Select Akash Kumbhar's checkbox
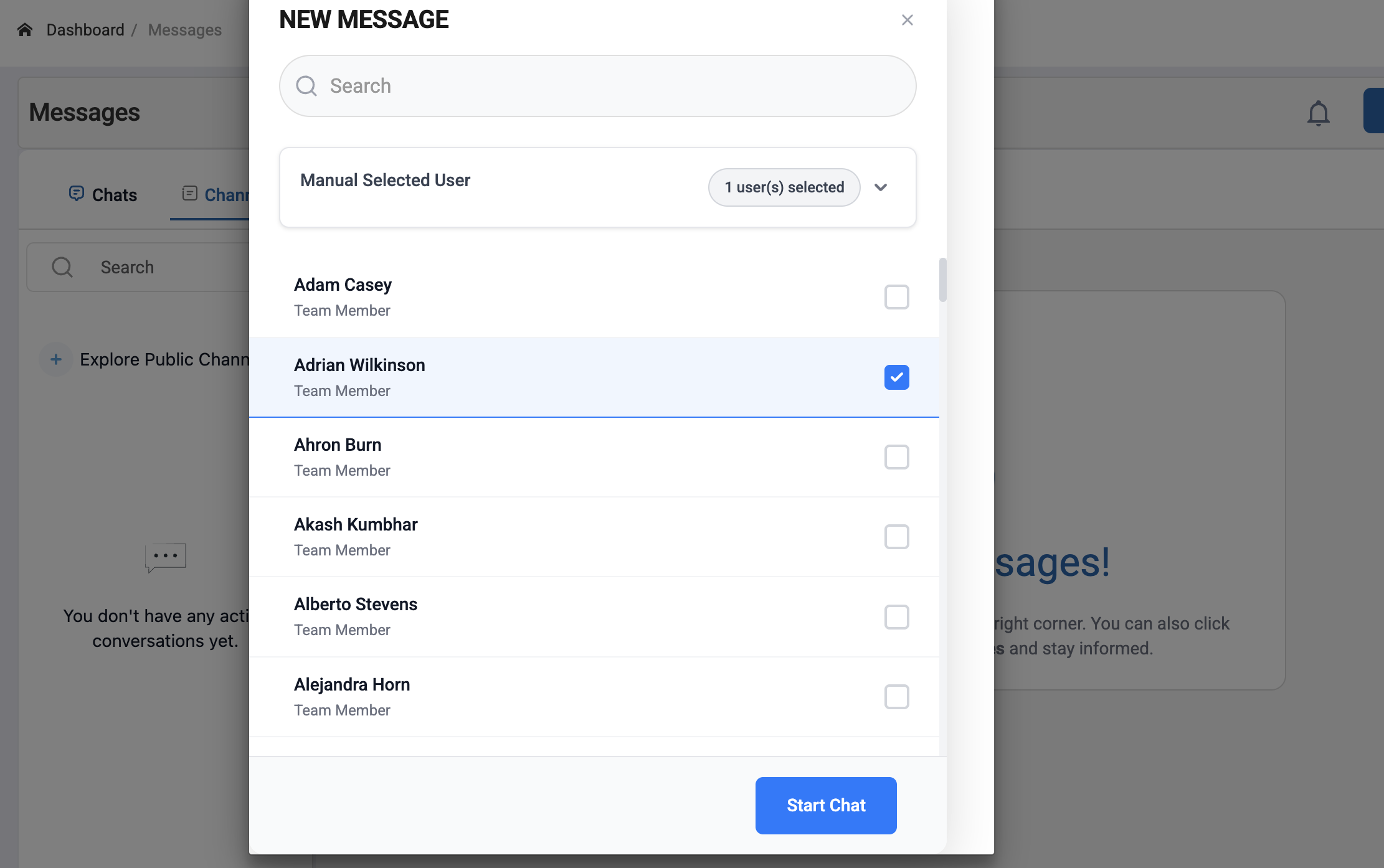 click(x=896, y=537)
